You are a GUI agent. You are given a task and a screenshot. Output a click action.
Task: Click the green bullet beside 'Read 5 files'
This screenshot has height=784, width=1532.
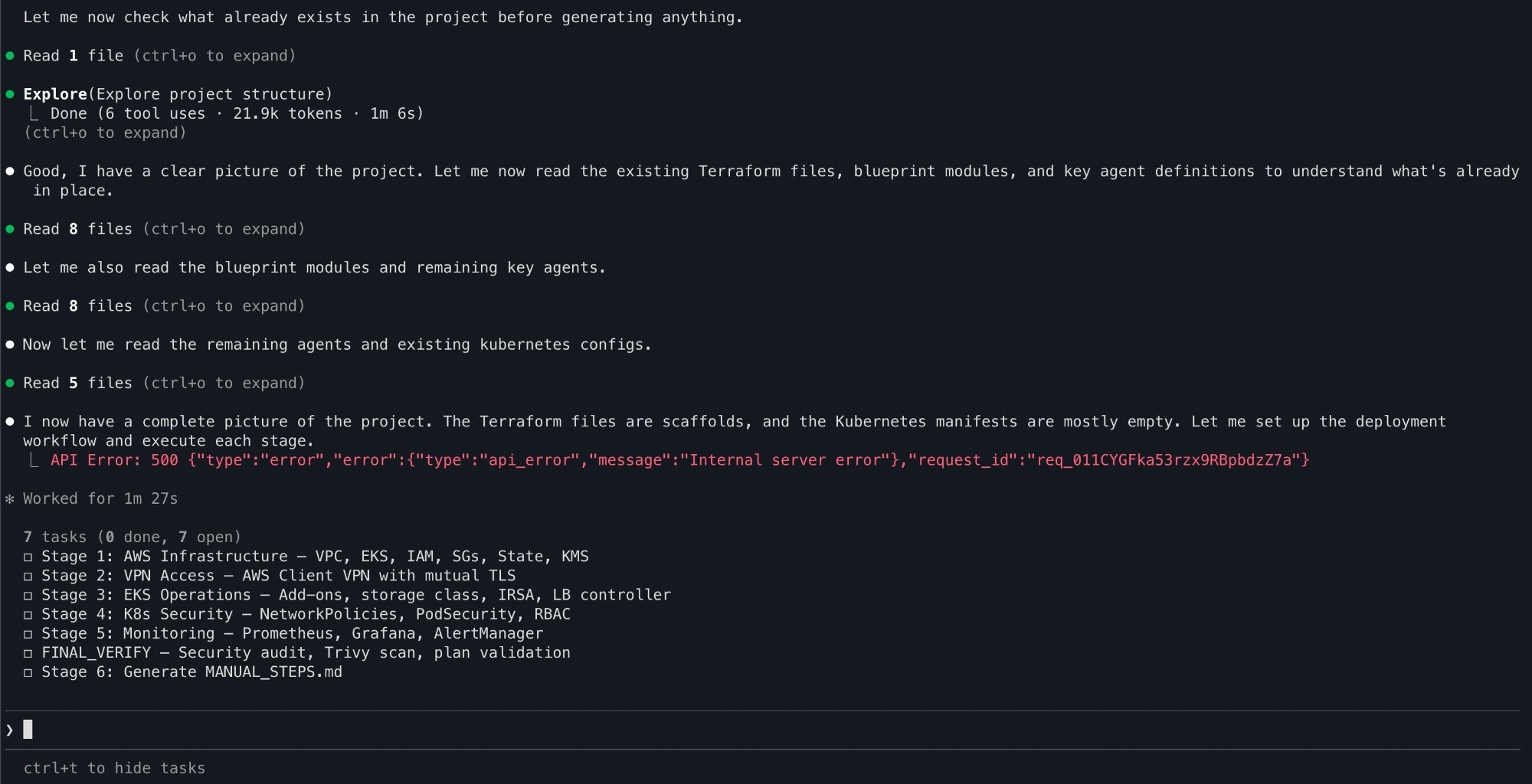coord(10,383)
